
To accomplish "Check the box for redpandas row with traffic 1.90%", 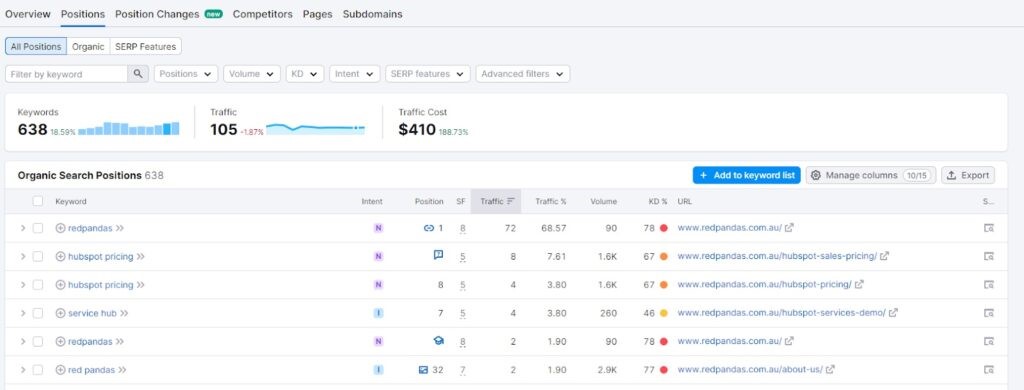I will (38, 342).
